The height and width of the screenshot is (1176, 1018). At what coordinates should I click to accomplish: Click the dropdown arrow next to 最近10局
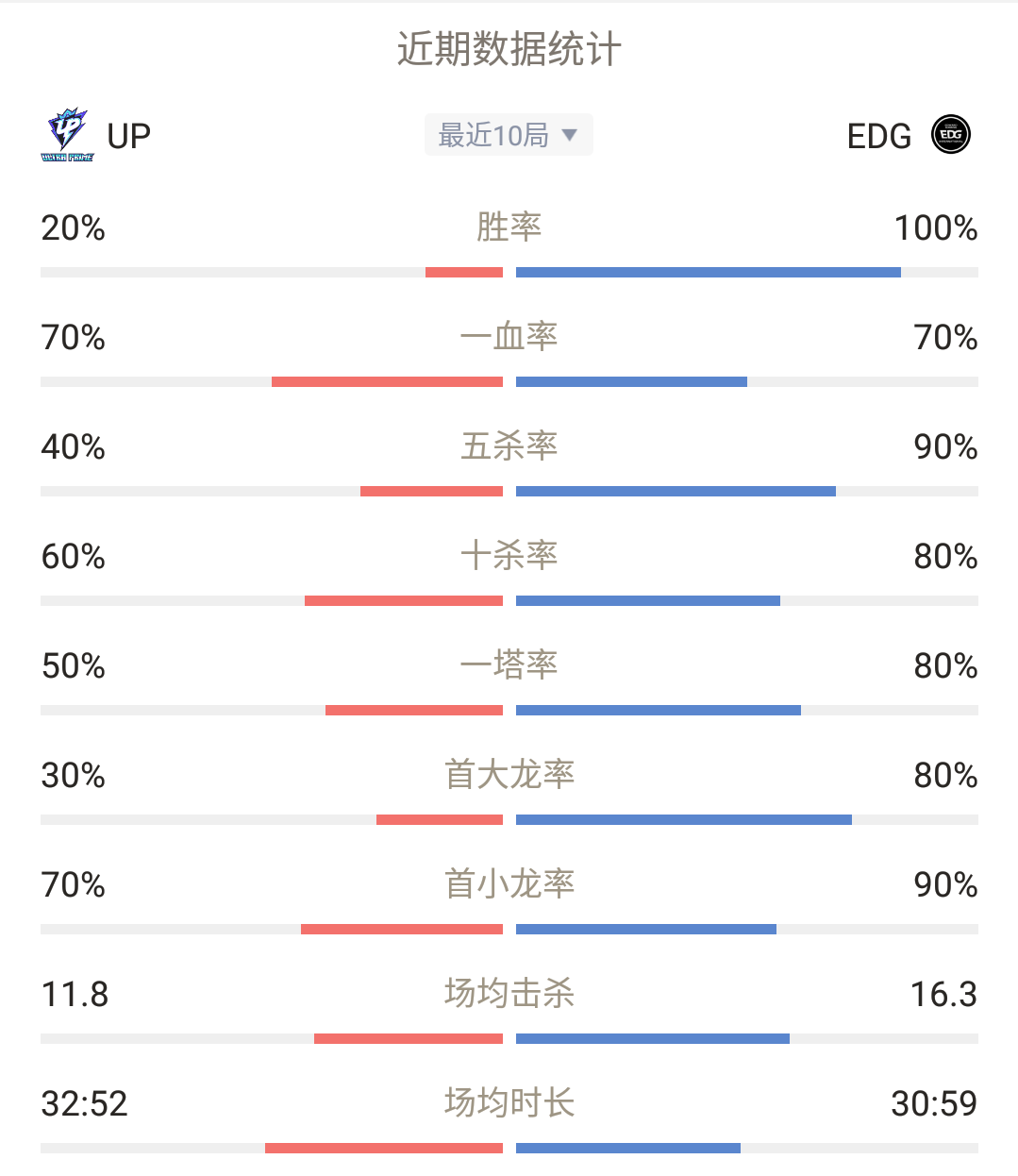pyautogui.click(x=570, y=135)
